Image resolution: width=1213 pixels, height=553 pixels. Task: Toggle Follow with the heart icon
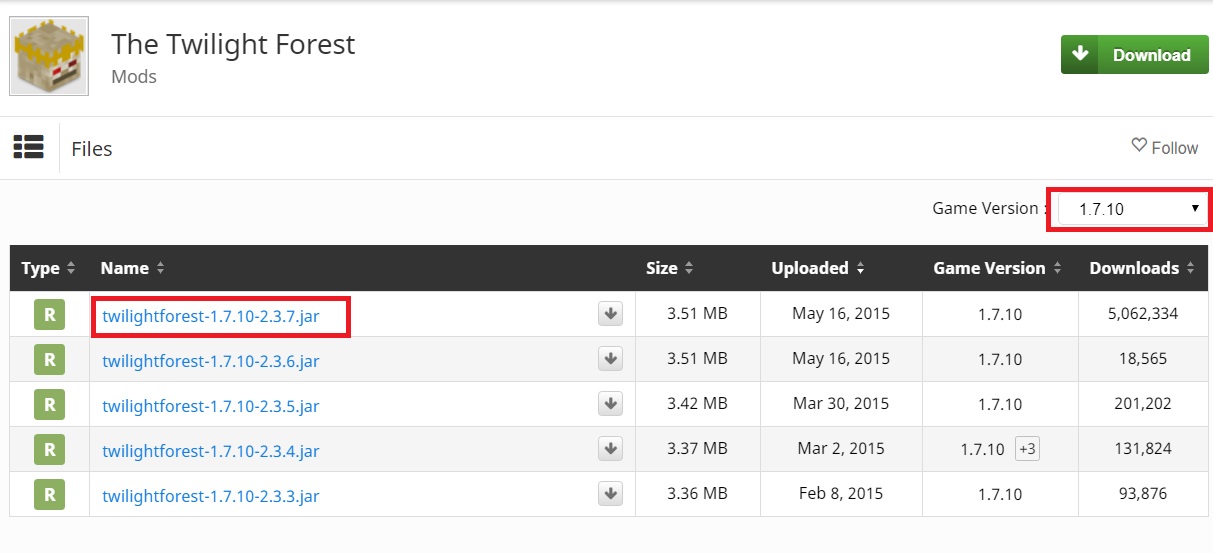point(1164,147)
